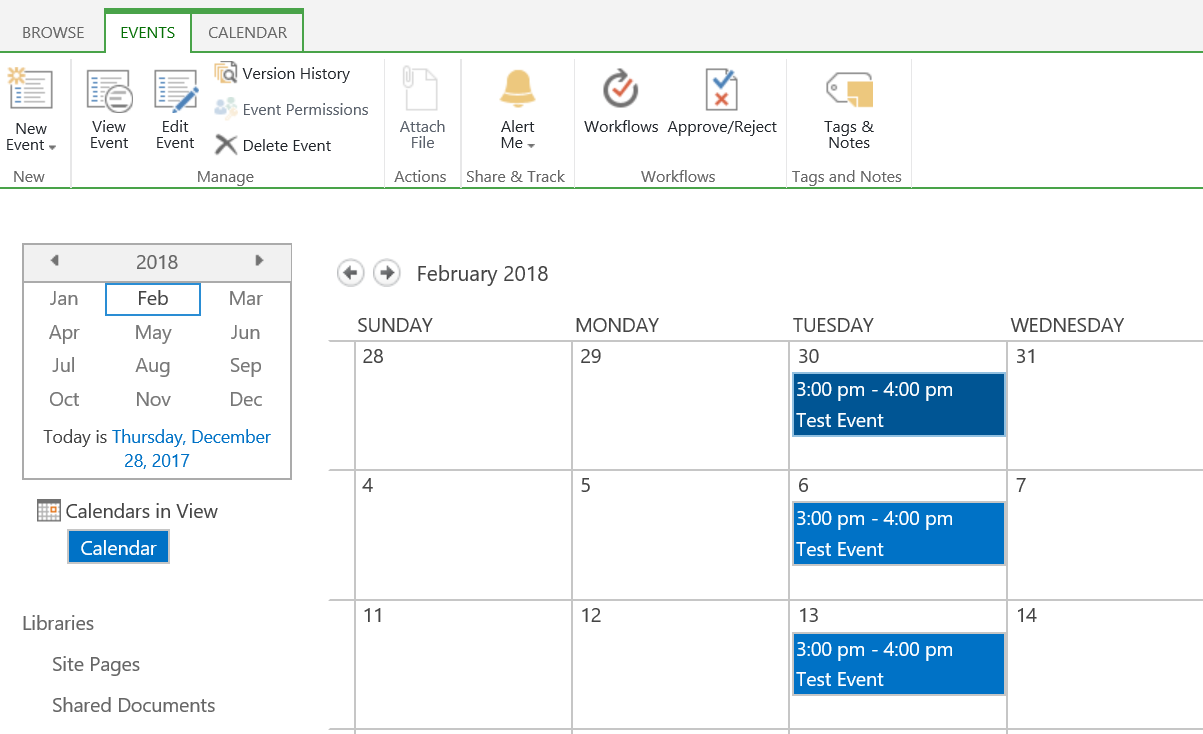
Task: Open Shared Documents library
Action: (133, 705)
